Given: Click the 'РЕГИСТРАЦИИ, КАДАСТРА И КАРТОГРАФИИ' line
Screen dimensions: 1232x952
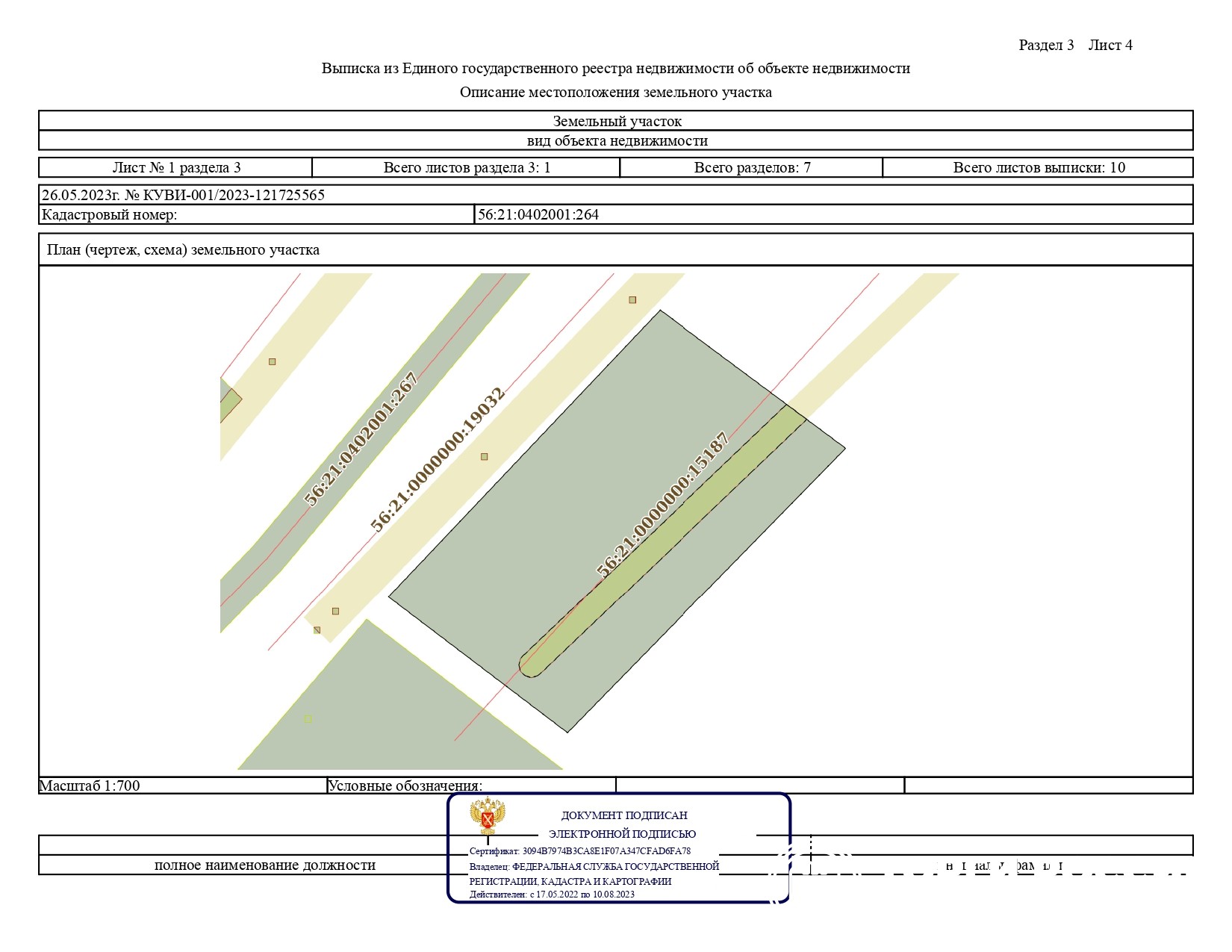Looking at the screenshot, I should point(570,881).
